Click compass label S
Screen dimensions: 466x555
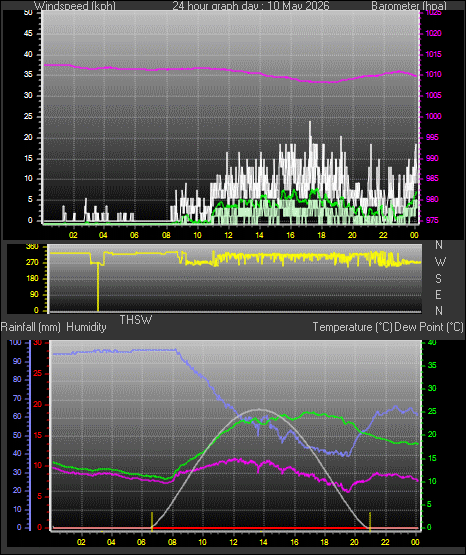[x=438, y=279]
